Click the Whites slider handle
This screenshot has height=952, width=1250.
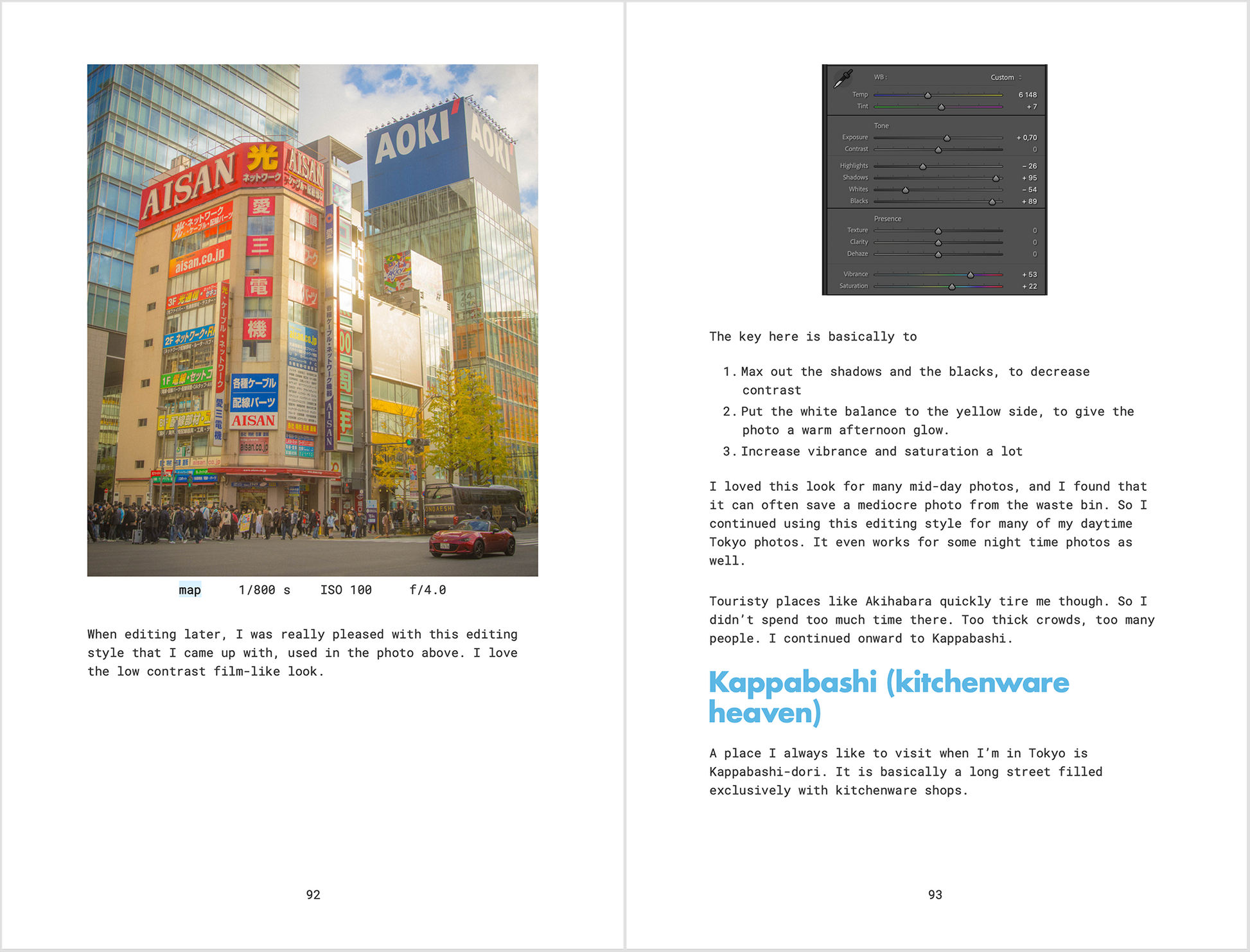coord(906,190)
